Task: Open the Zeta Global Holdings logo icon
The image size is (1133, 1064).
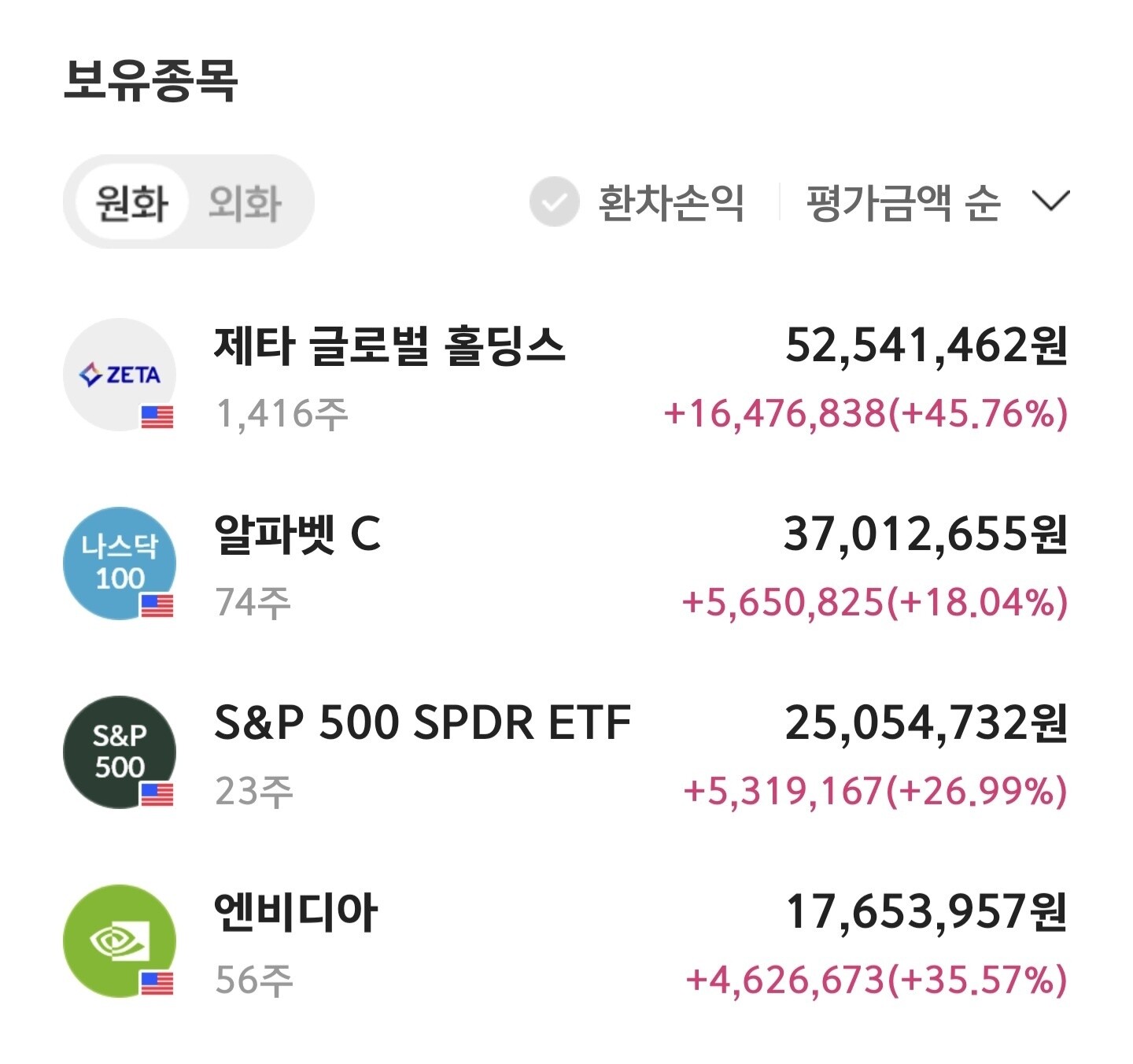Action: tap(120, 375)
